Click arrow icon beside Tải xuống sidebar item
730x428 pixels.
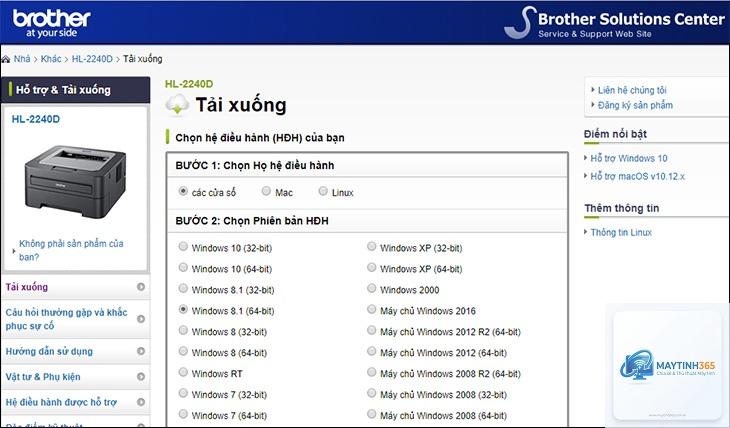[141, 287]
